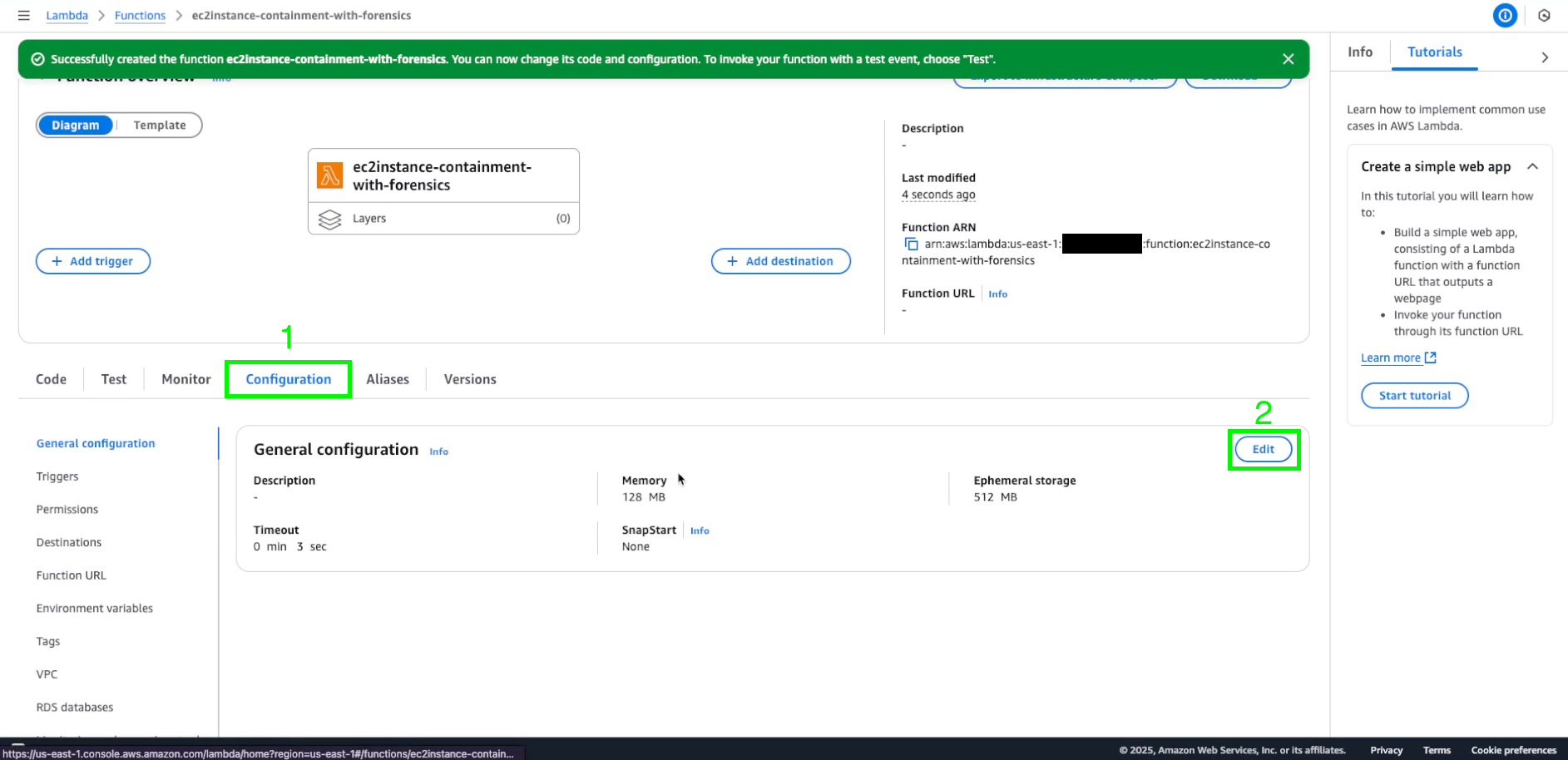Image resolution: width=1568 pixels, height=760 pixels.
Task: Click the ec2instance-containment-with-forensics diagram box title
Action: click(x=442, y=175)
